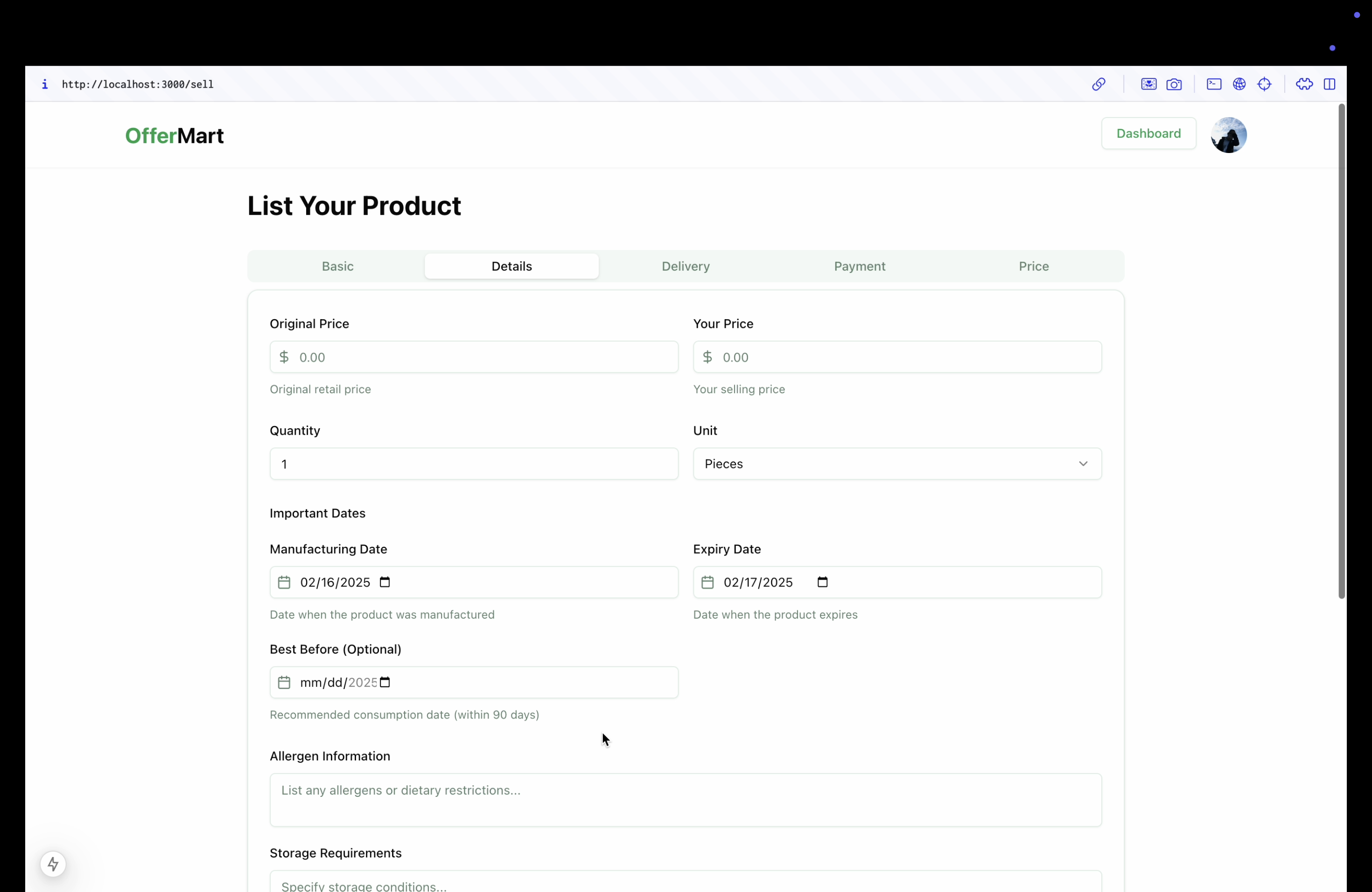1372x892 pixels.
Task: Open Manufacturing Date calendar picker
Action: 385,582
